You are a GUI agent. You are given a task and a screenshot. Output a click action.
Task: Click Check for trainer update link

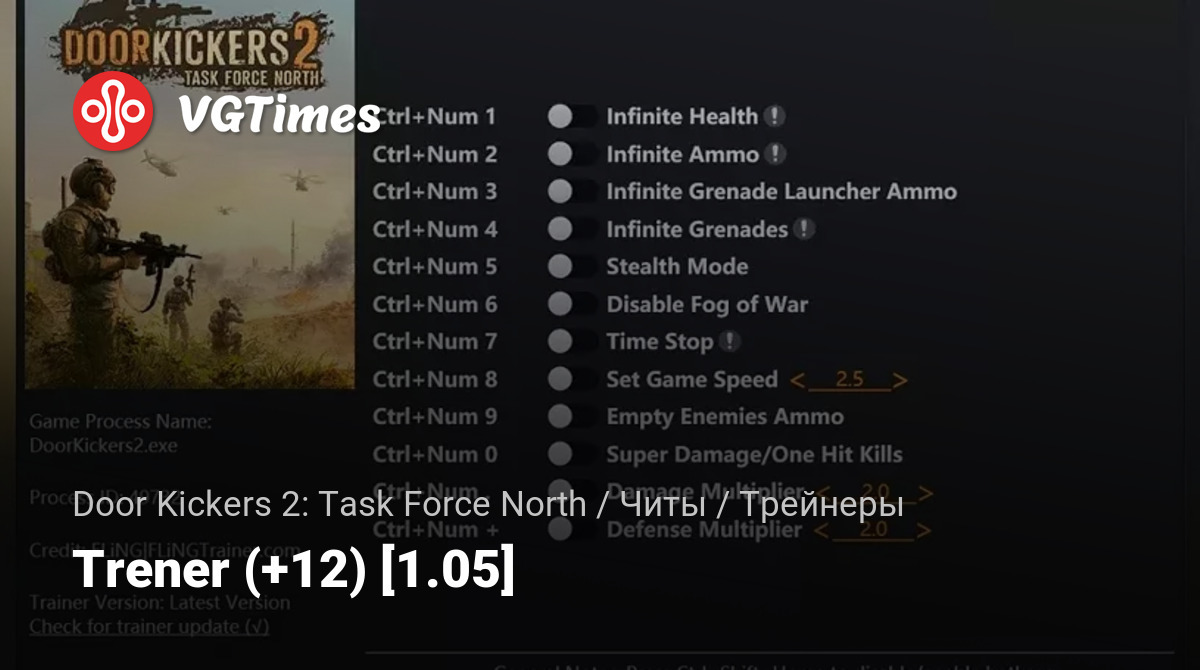[x=149, y=627]
